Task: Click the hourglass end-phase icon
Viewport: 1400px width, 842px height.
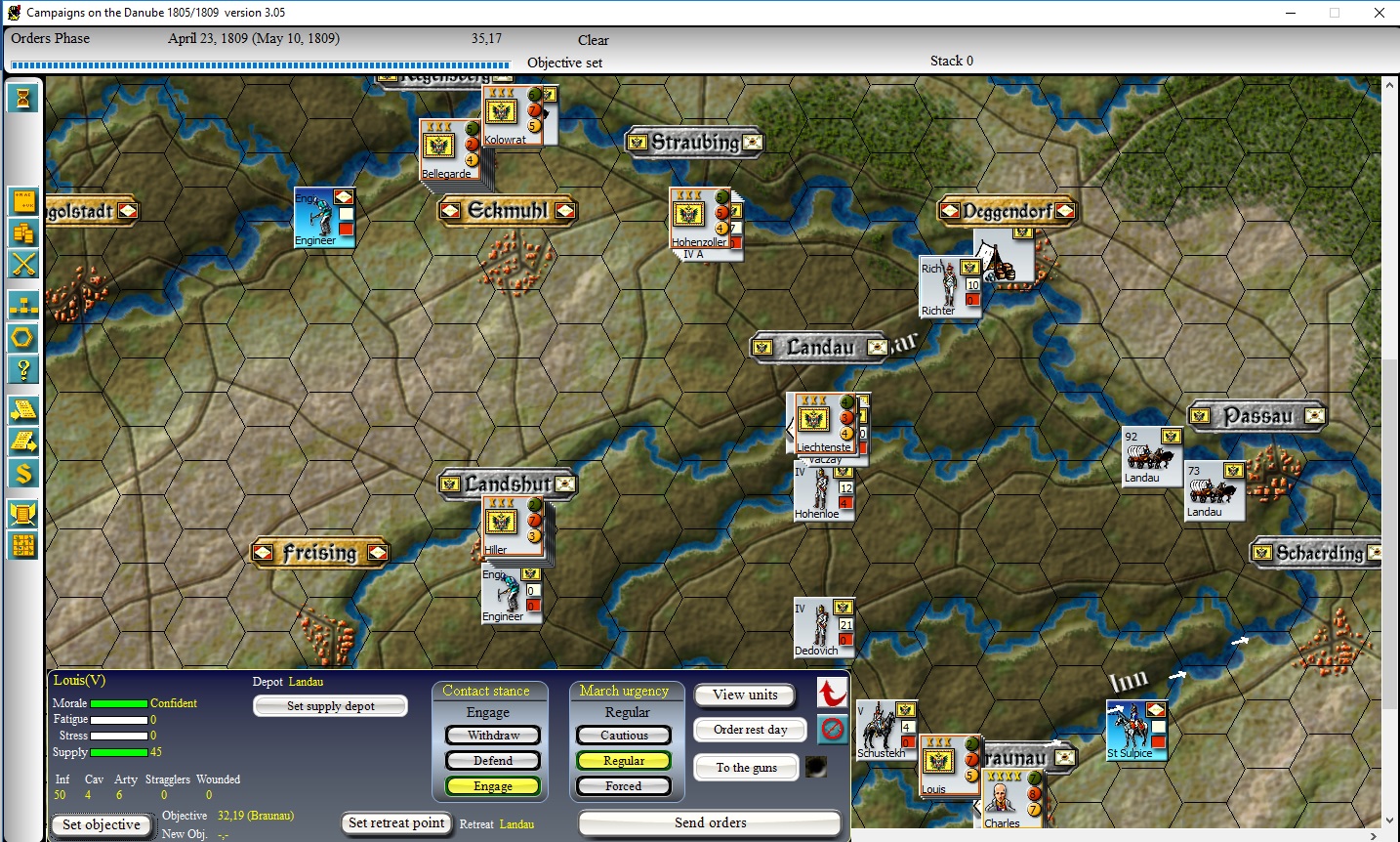Action: tap(23, 98)
